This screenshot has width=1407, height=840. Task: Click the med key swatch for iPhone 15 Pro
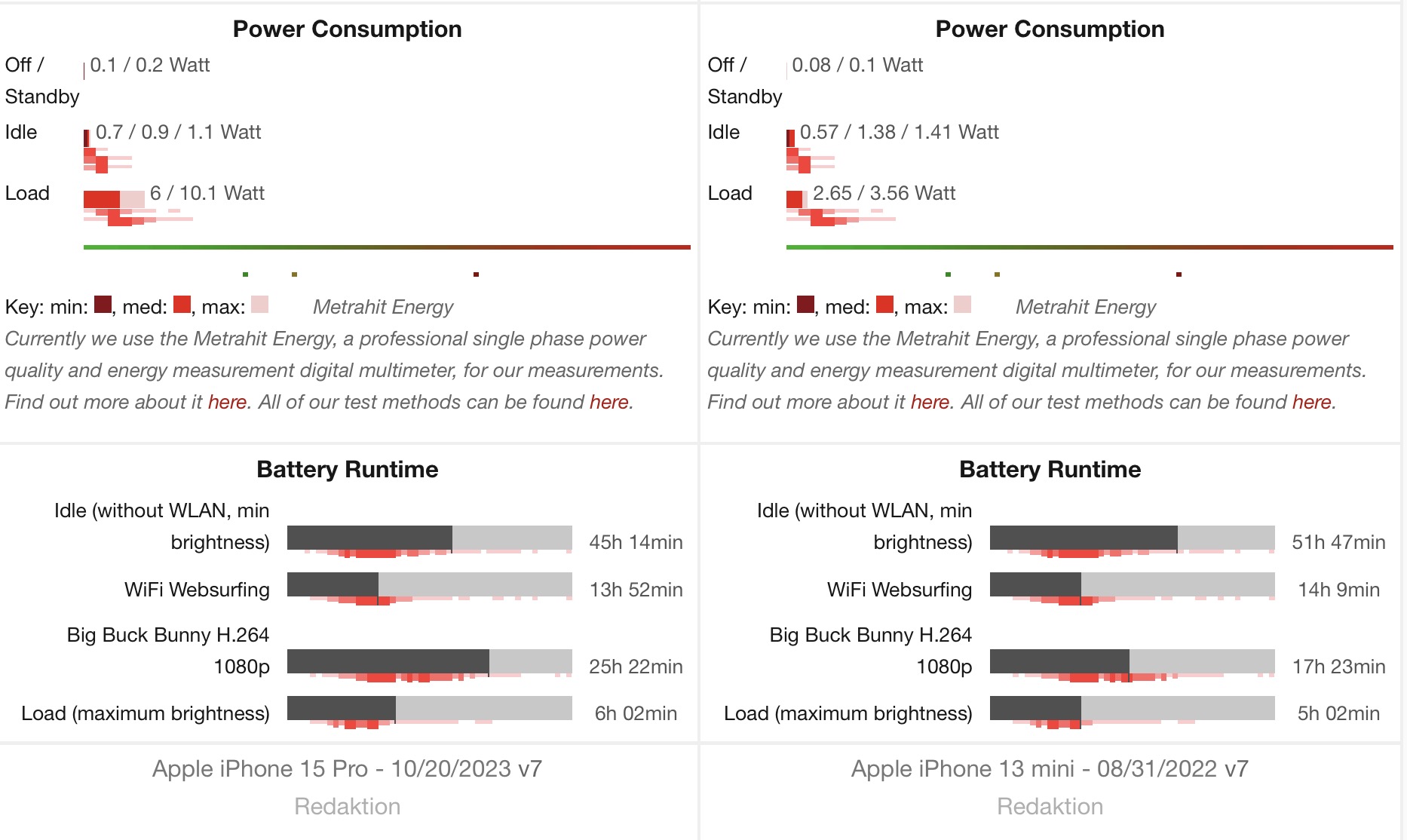[x=182, y=305]
